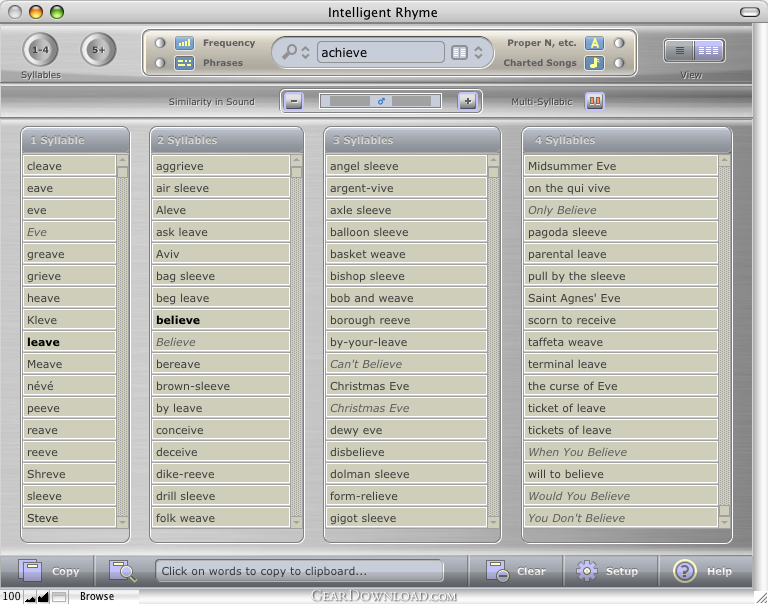Enable the Frequency radio button
The height and width of the screenshot is (604, 768).
point(160,43)
